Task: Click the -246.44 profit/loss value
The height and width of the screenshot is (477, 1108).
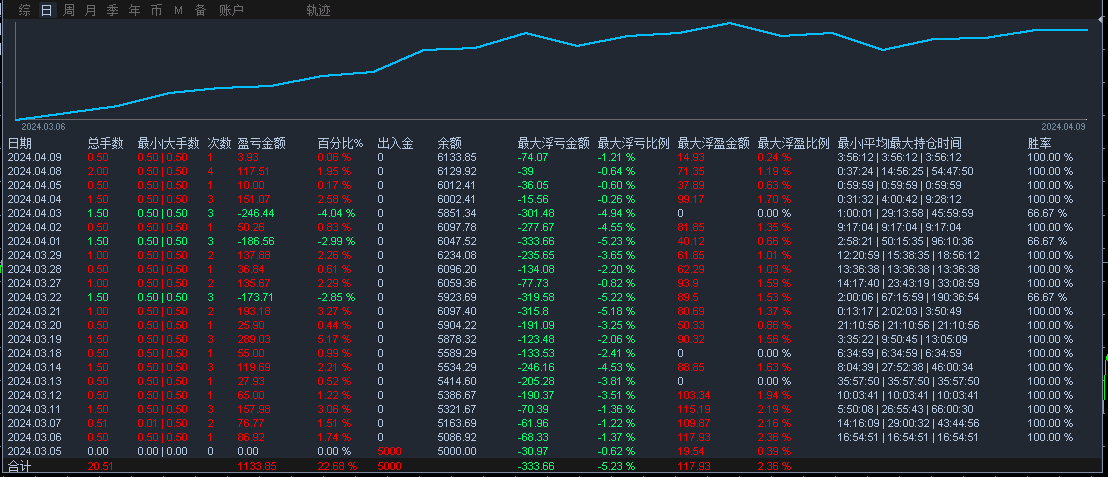Action: pyautogui.click(x=255, y=213)
